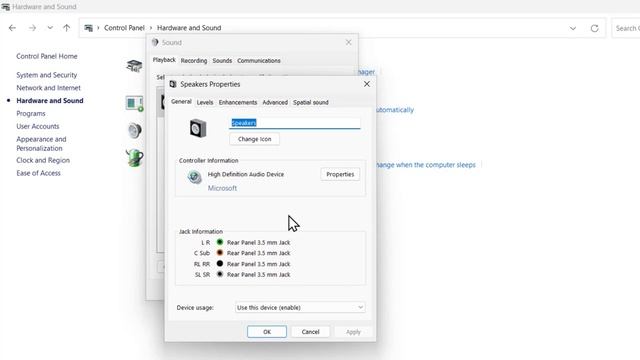Click Cancel in Speakers Properties

(310, 332)
